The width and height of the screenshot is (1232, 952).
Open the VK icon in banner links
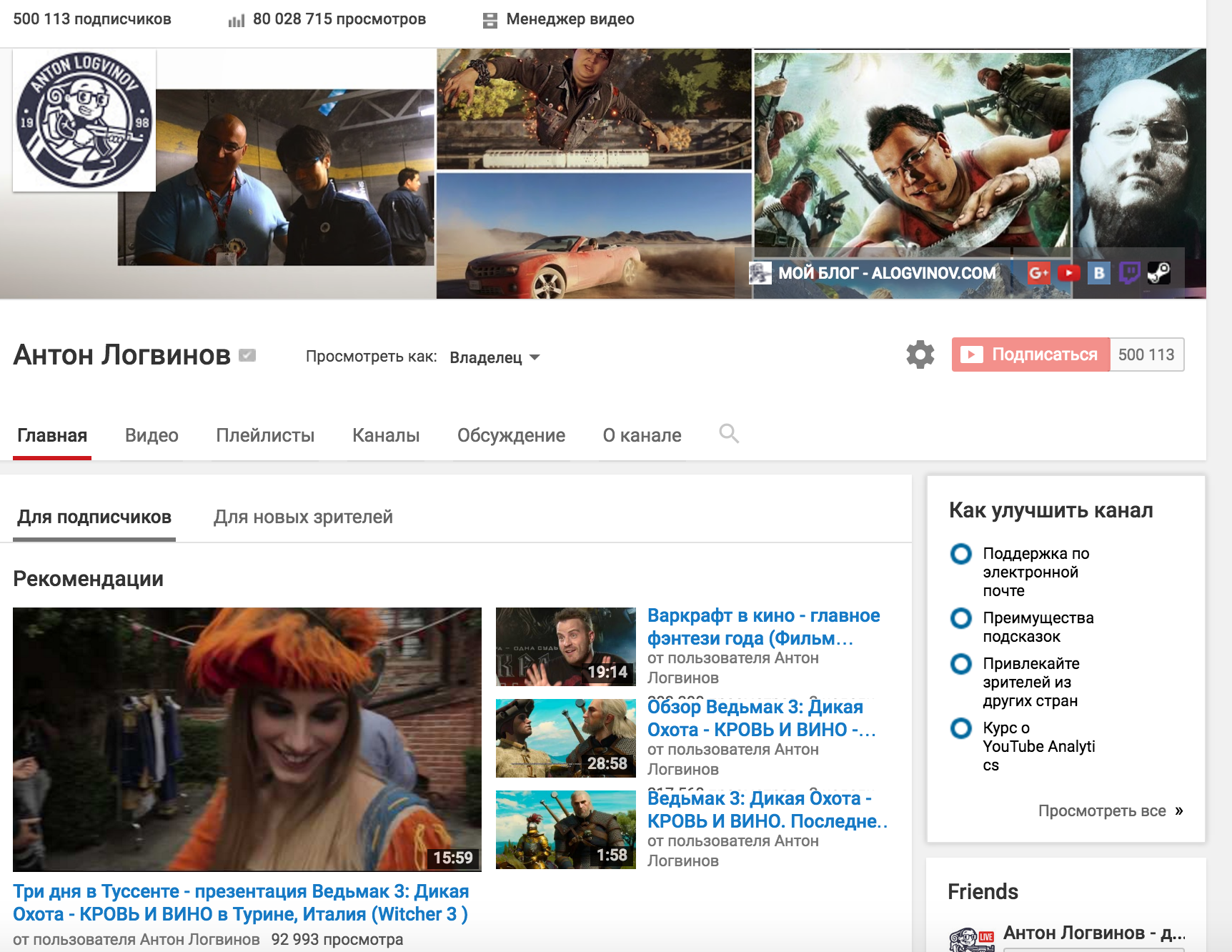click(x=1099, y=272)
